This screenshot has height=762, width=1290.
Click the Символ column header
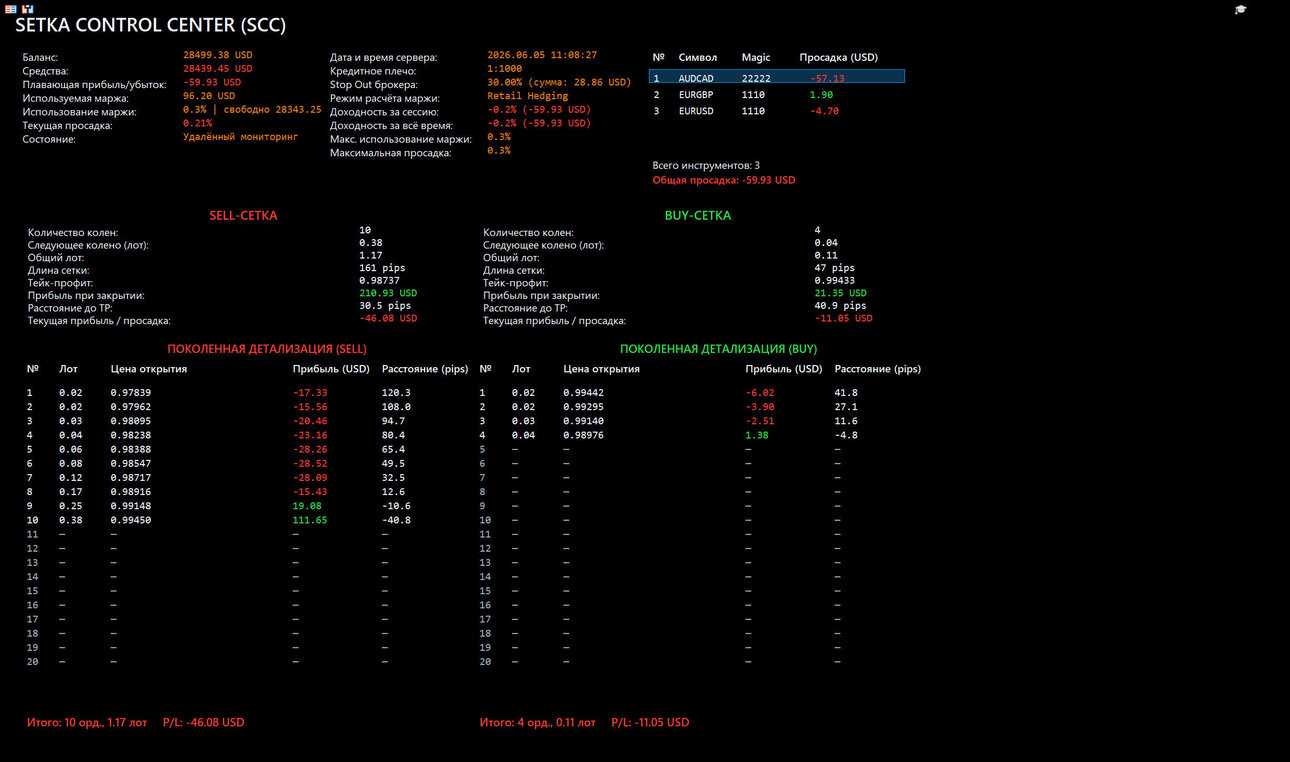point(697,58)
